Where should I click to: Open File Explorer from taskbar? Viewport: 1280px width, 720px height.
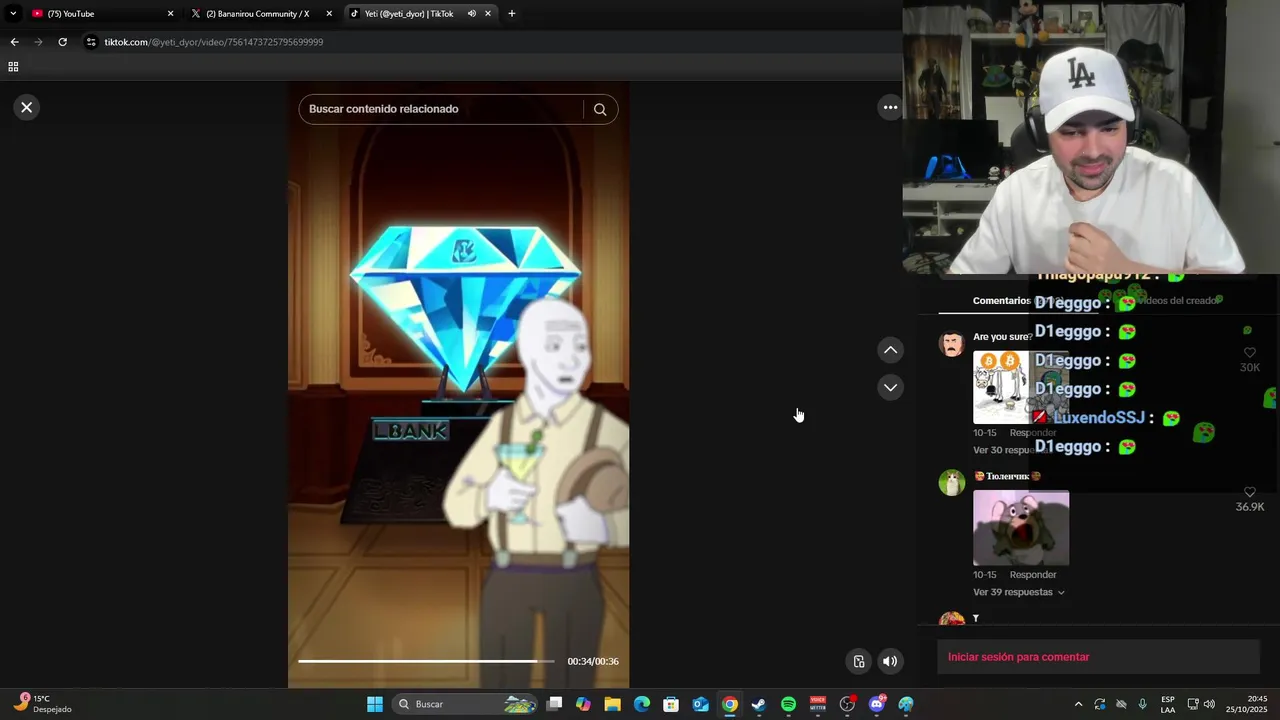click(613, 704)
